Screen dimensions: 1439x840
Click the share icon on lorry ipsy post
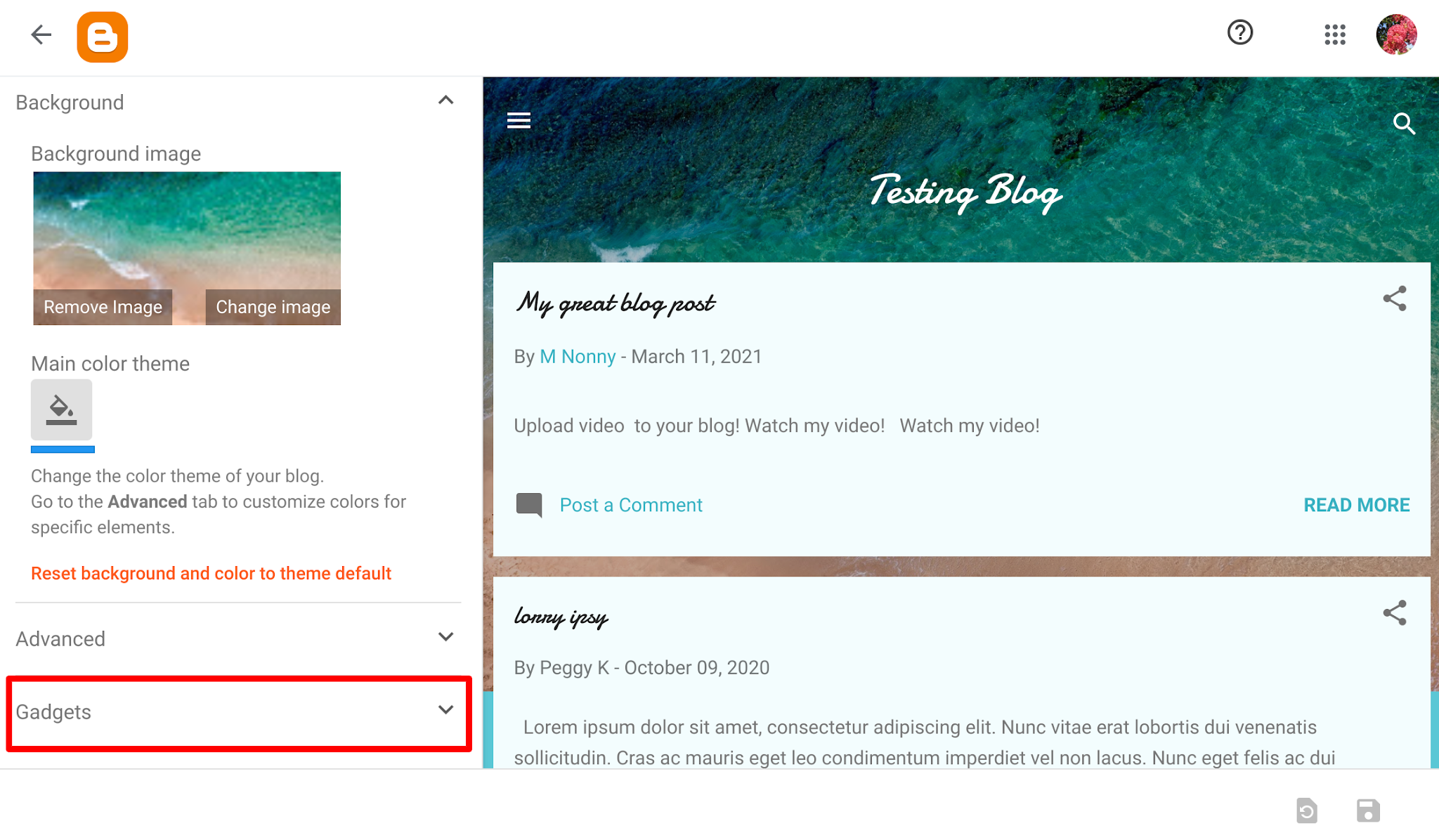click(1395, 612)
